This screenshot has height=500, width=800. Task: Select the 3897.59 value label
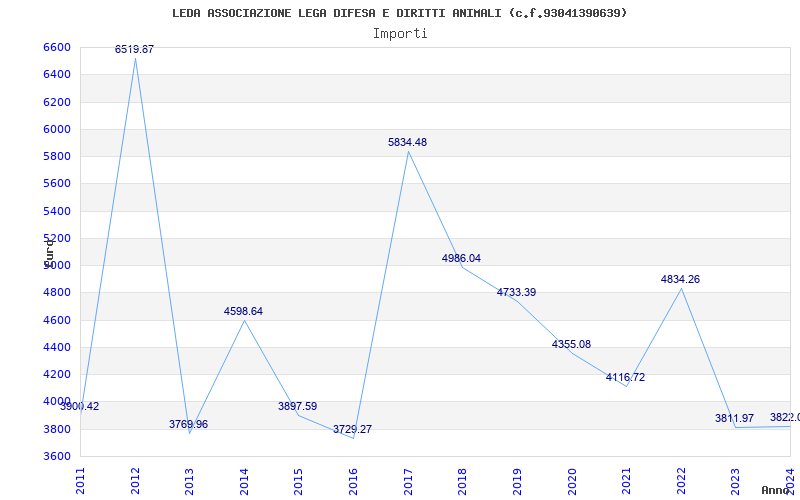[297, 407]
